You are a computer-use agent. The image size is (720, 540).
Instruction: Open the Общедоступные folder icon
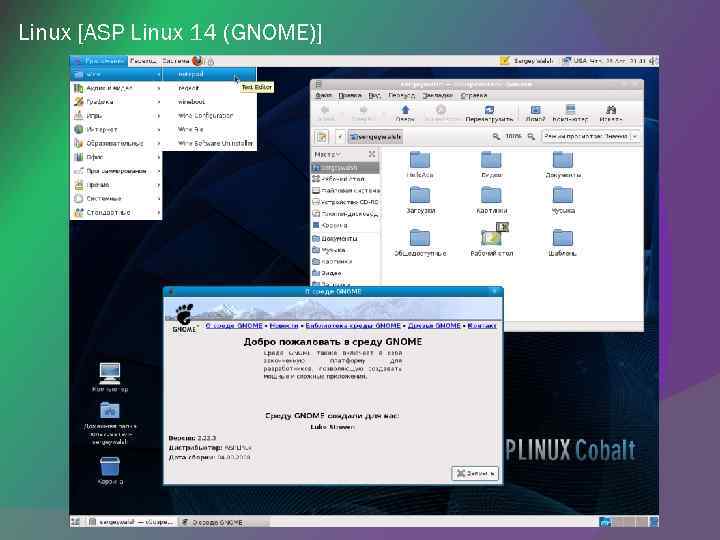tap(420, 242)
